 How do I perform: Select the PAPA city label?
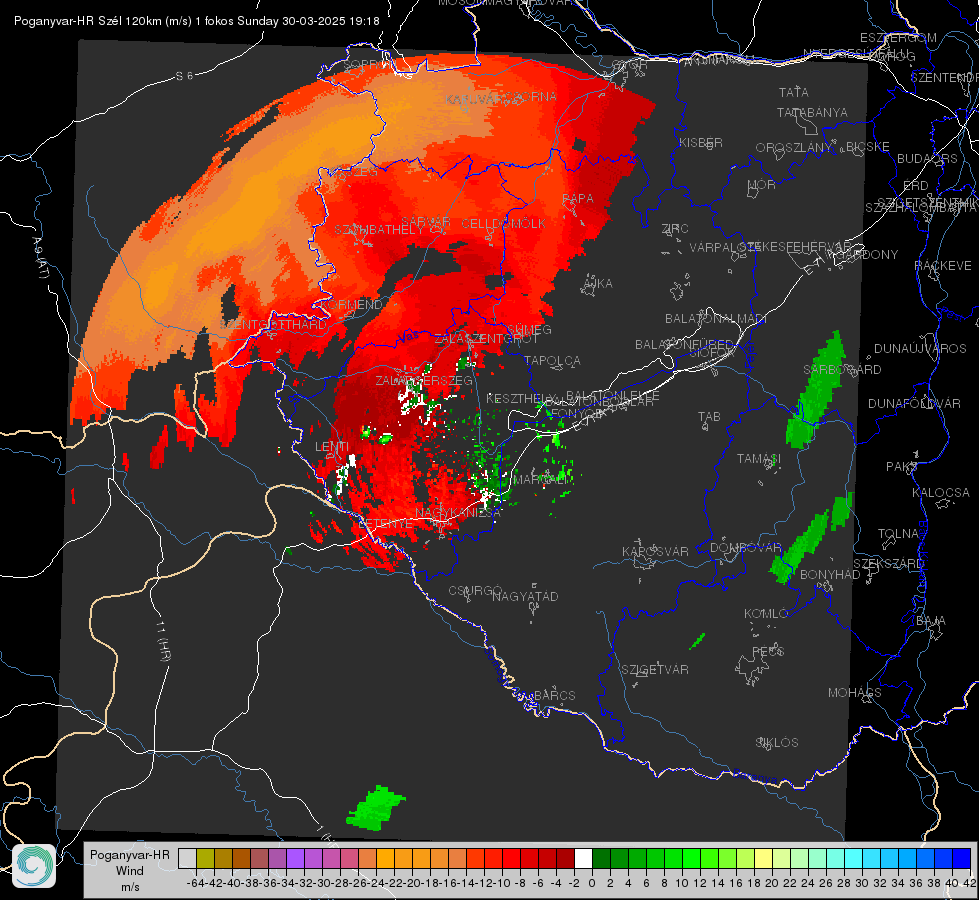tap(578, 198)
